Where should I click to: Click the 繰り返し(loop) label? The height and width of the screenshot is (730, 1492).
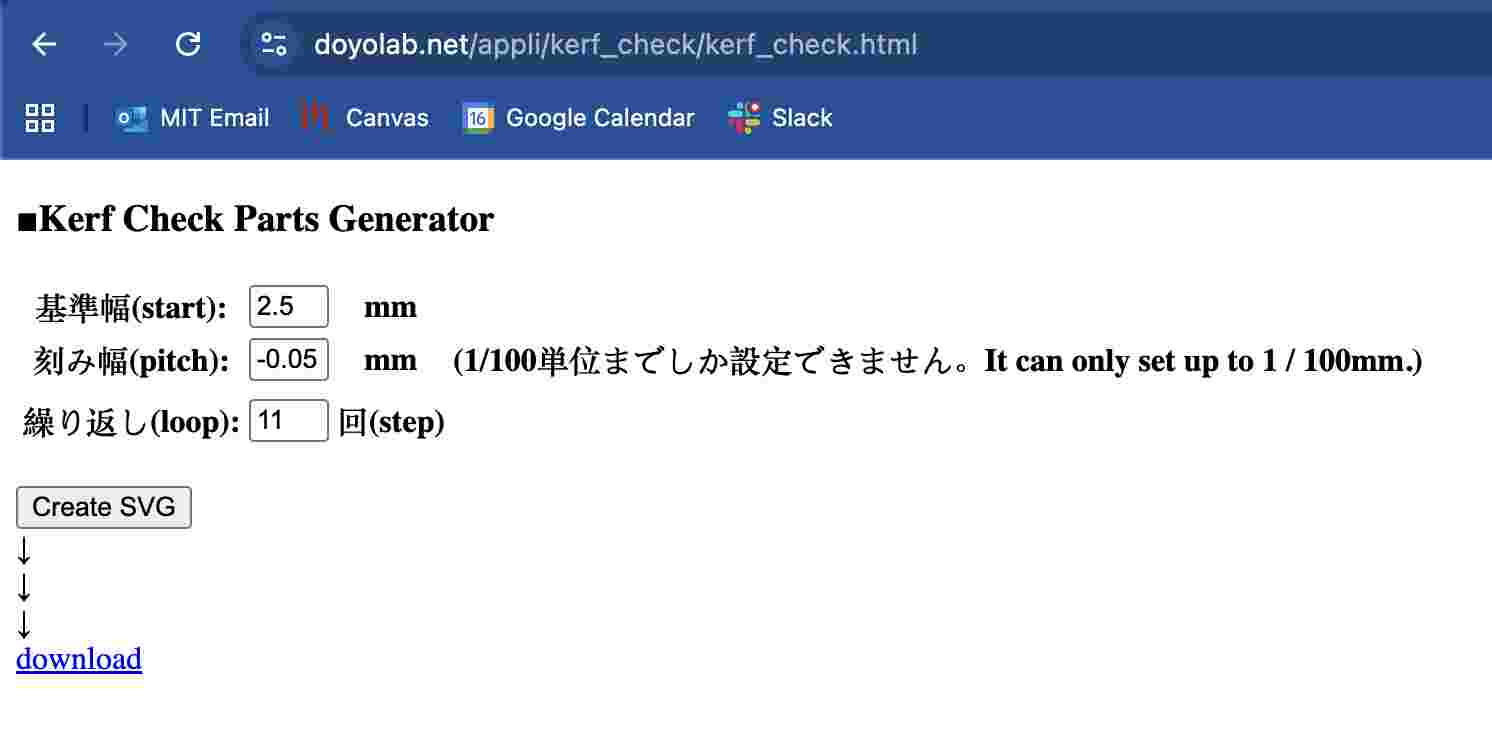[131, 423]
